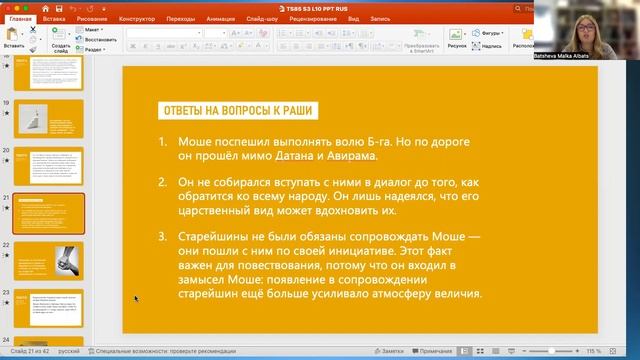Click the clear formatting icon next to font size buttons
Viewport: 640px width, 360px height.
[x=263, y=33]
